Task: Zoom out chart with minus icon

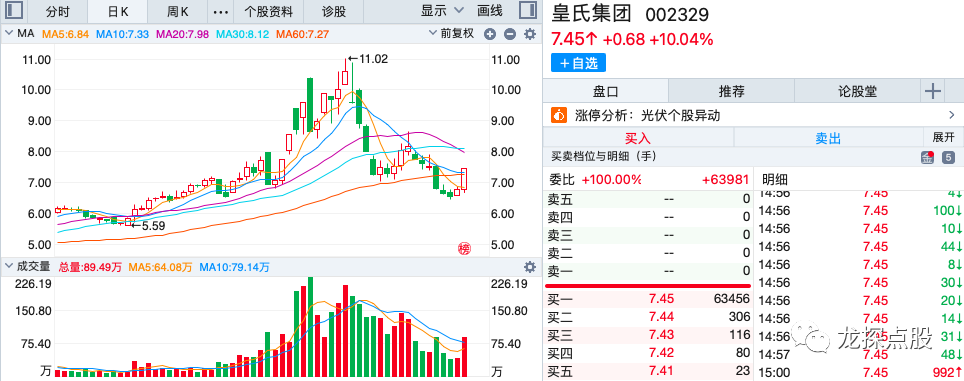Action: tap(510, 34)
